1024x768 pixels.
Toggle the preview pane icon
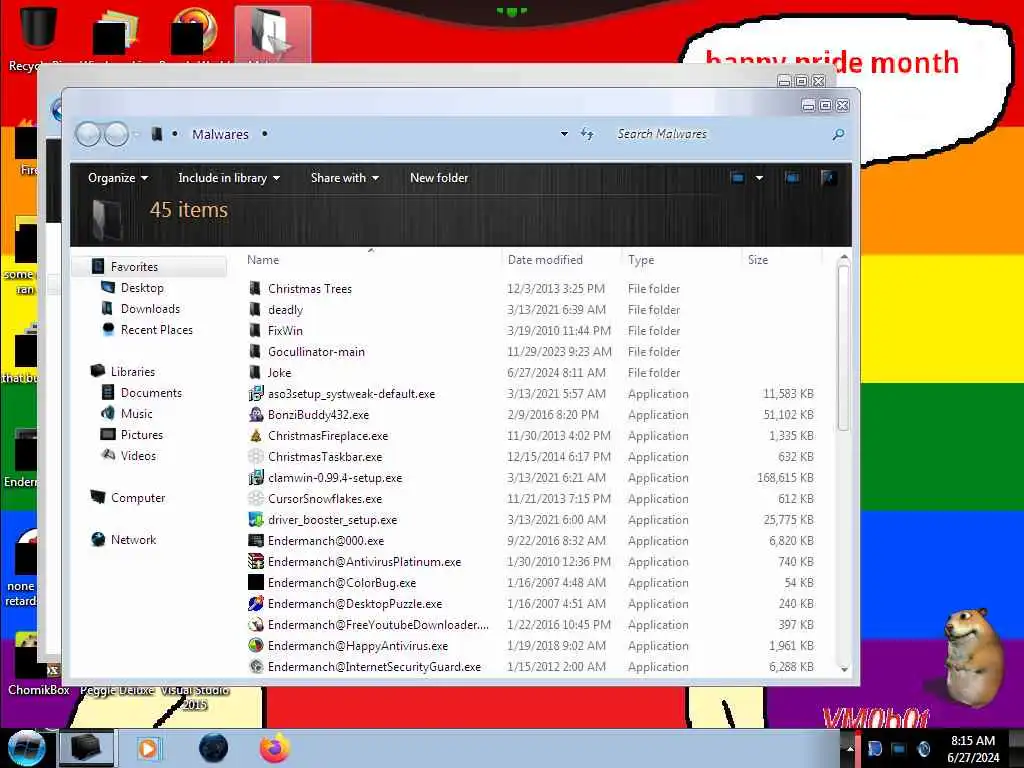(792, 178)
